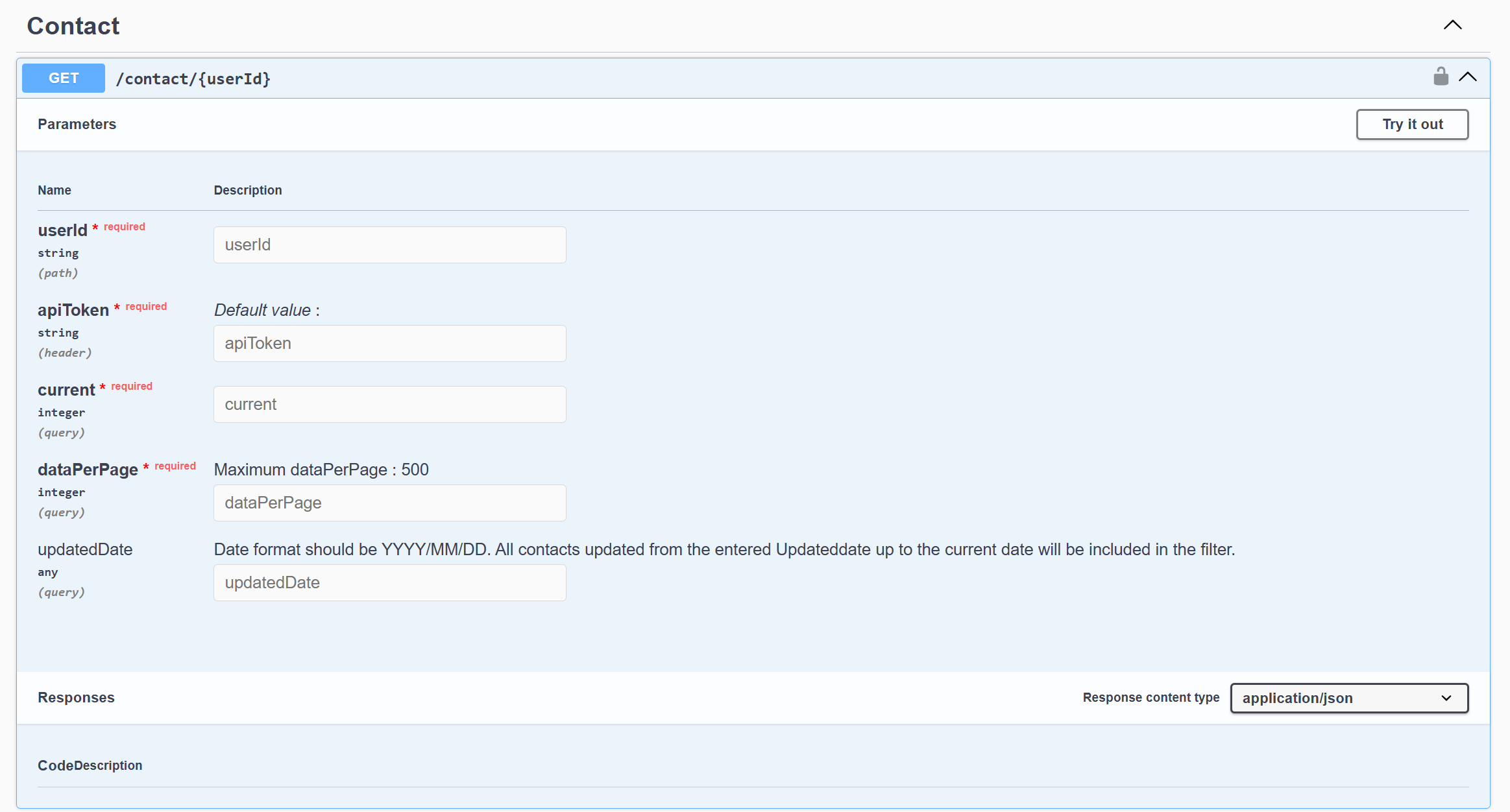Image resolution: width=1510 pixels, height=812 pixels.
Task: Click the dataPerPage parameter name label
Action: point(88,470)
